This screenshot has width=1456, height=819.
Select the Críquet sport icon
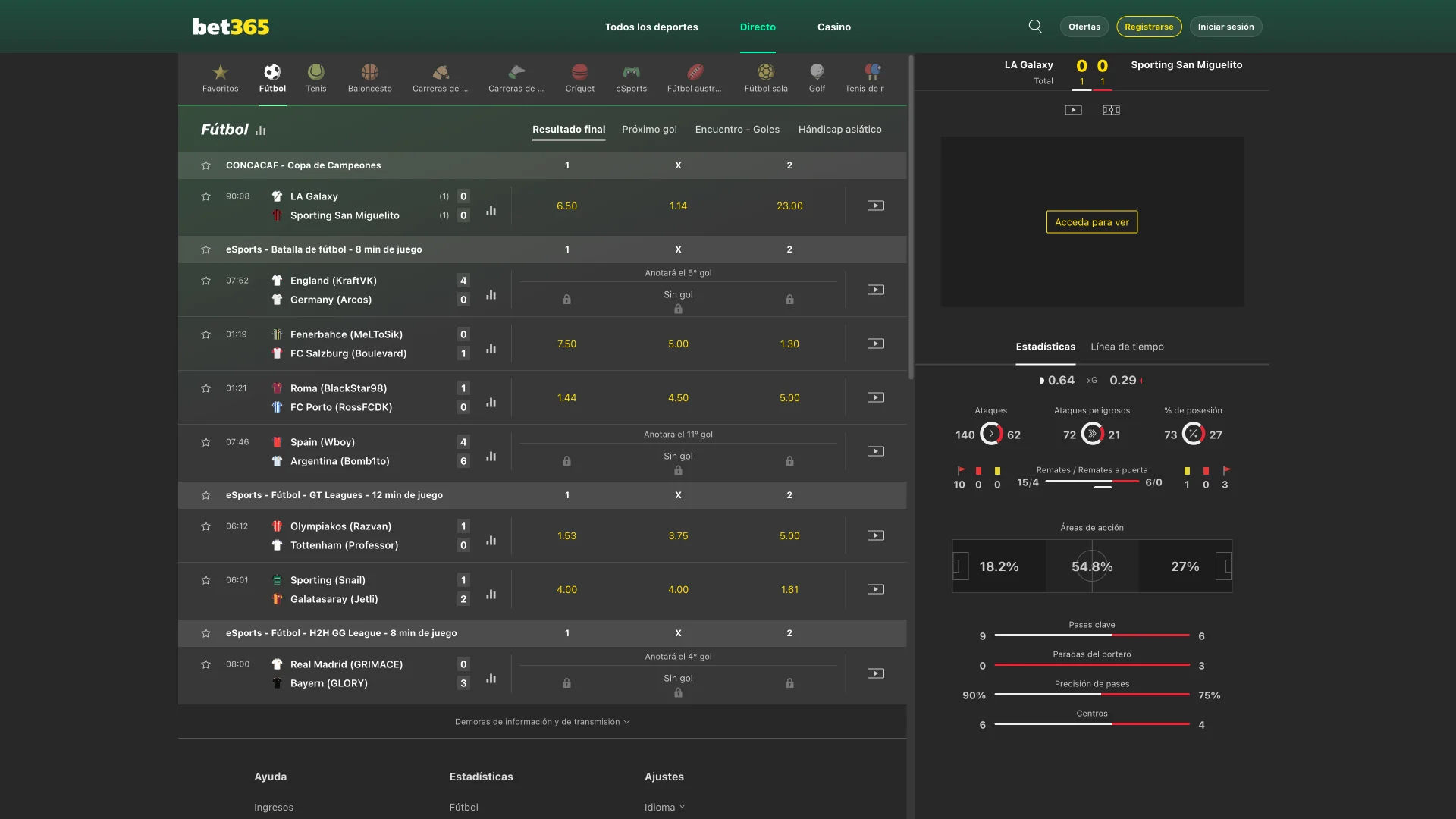[579, 77]
